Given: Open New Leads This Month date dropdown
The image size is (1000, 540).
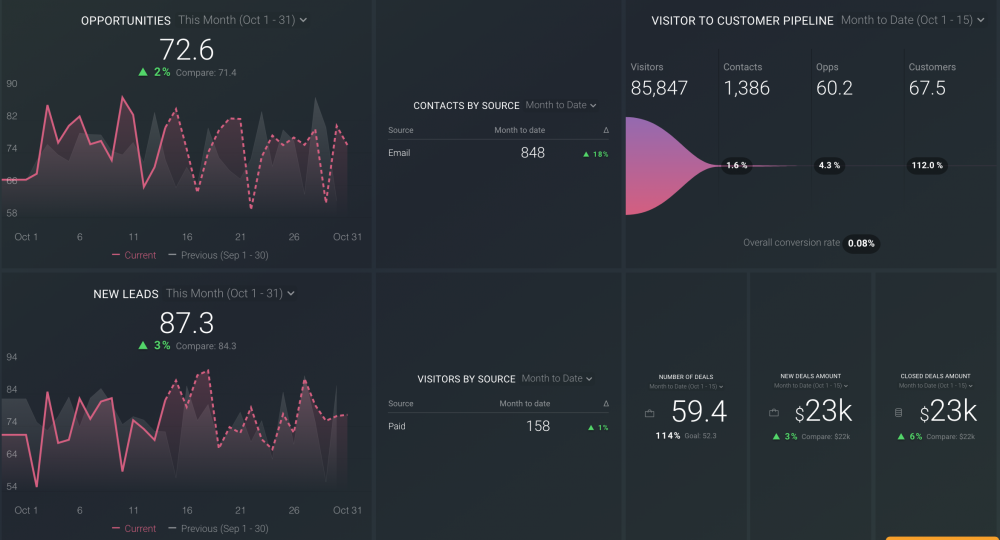Looking at the screenshot, I should tap(230, 293).
